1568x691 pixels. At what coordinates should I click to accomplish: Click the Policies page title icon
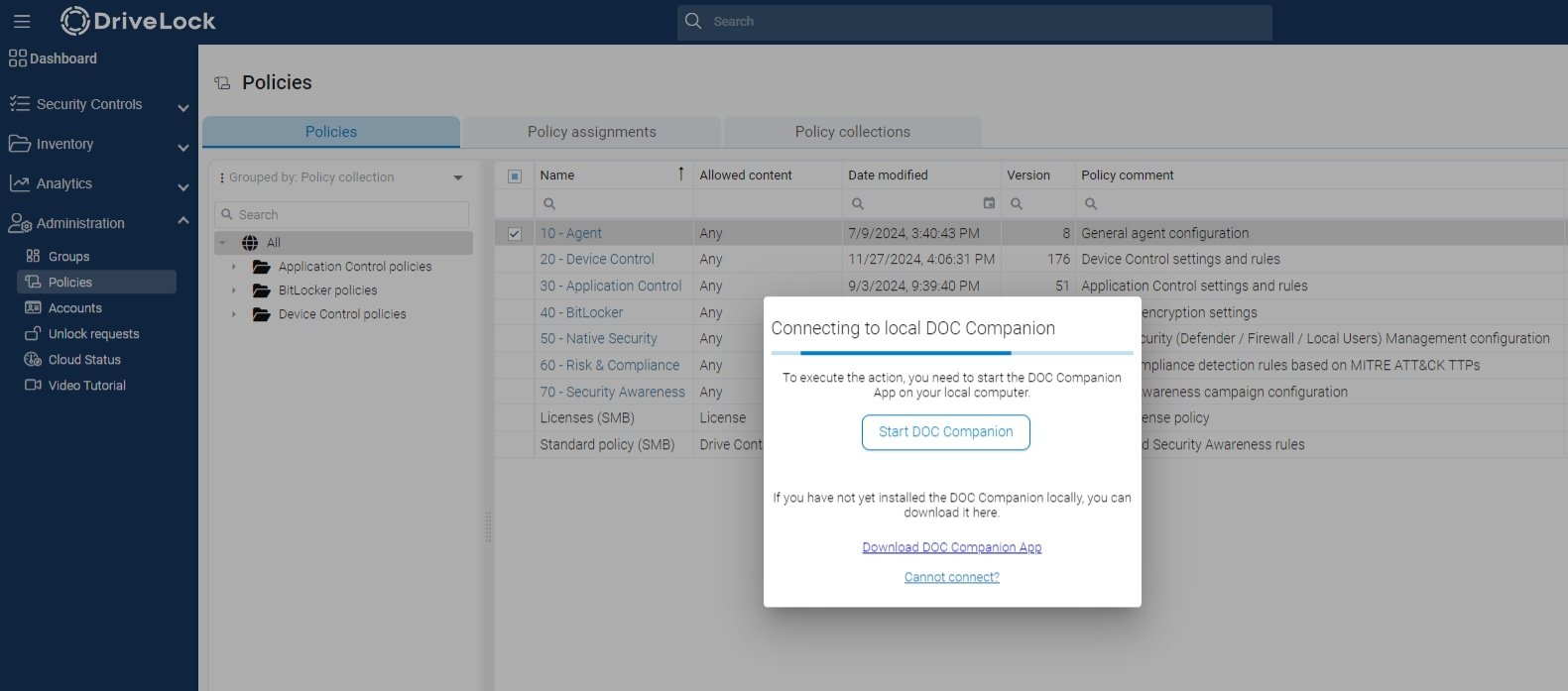[x=222, y=83]
